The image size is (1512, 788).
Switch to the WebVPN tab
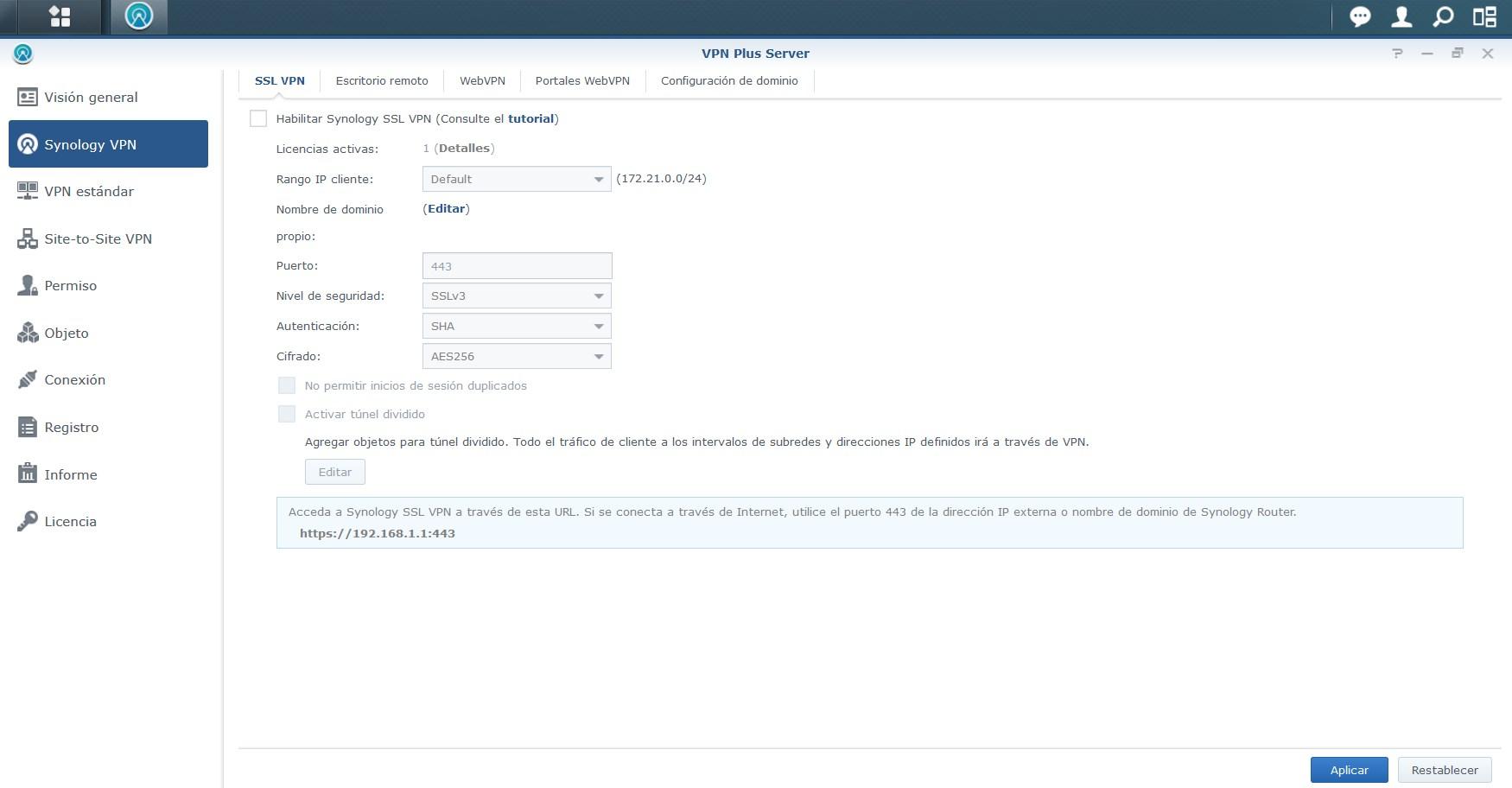[482, 80]
